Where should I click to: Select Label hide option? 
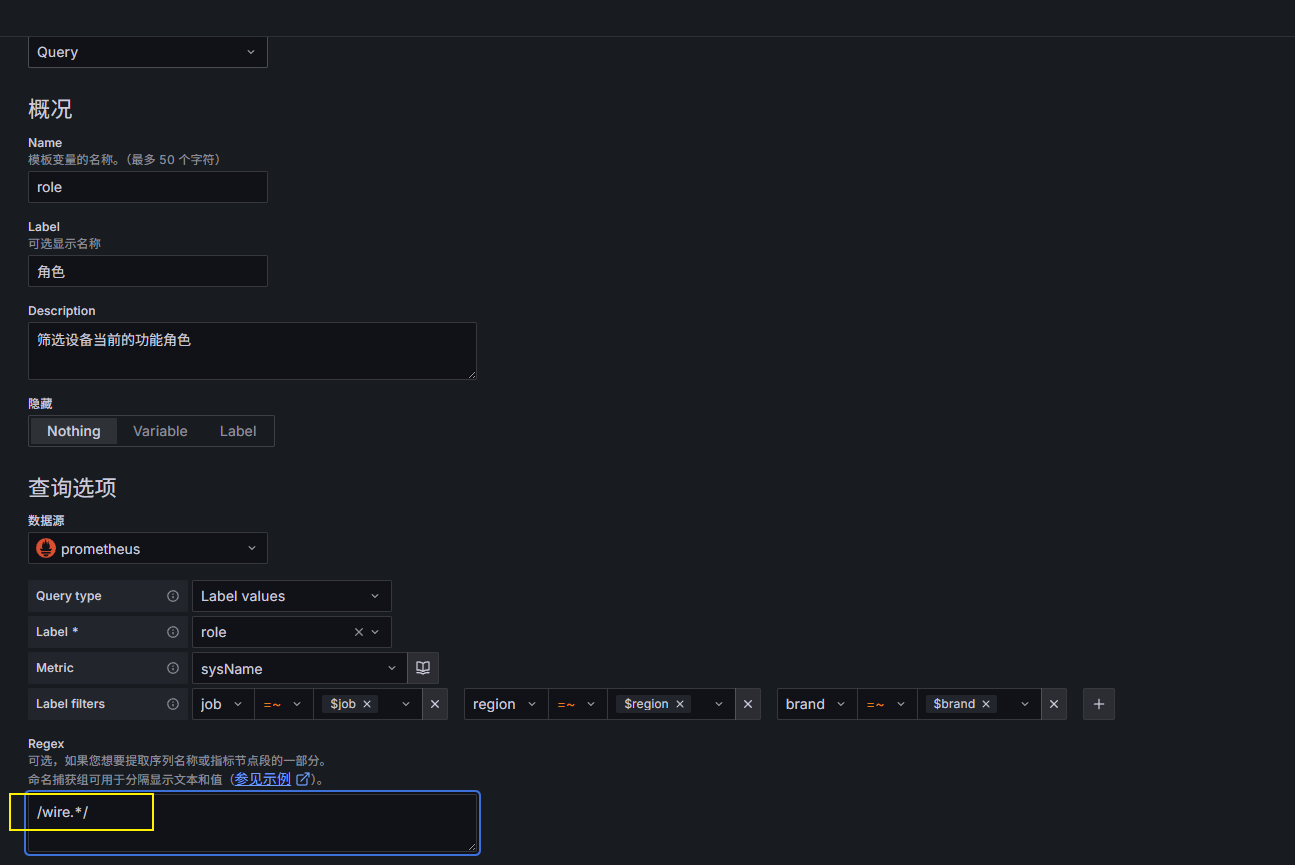coord(238,431)
